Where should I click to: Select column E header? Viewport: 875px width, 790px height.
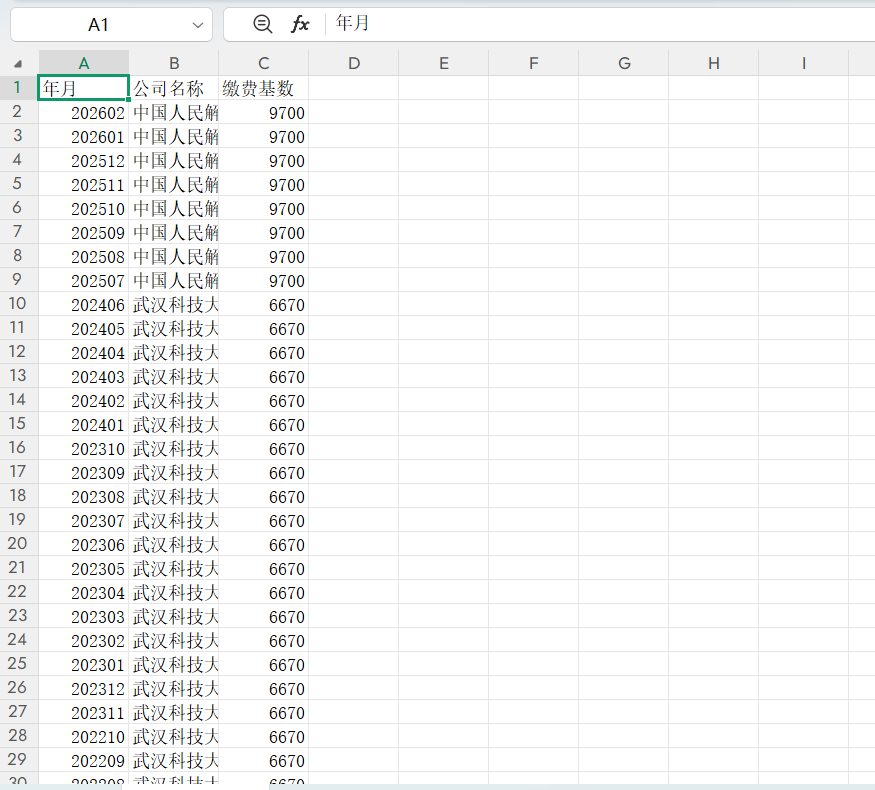[x=444, y=63]
